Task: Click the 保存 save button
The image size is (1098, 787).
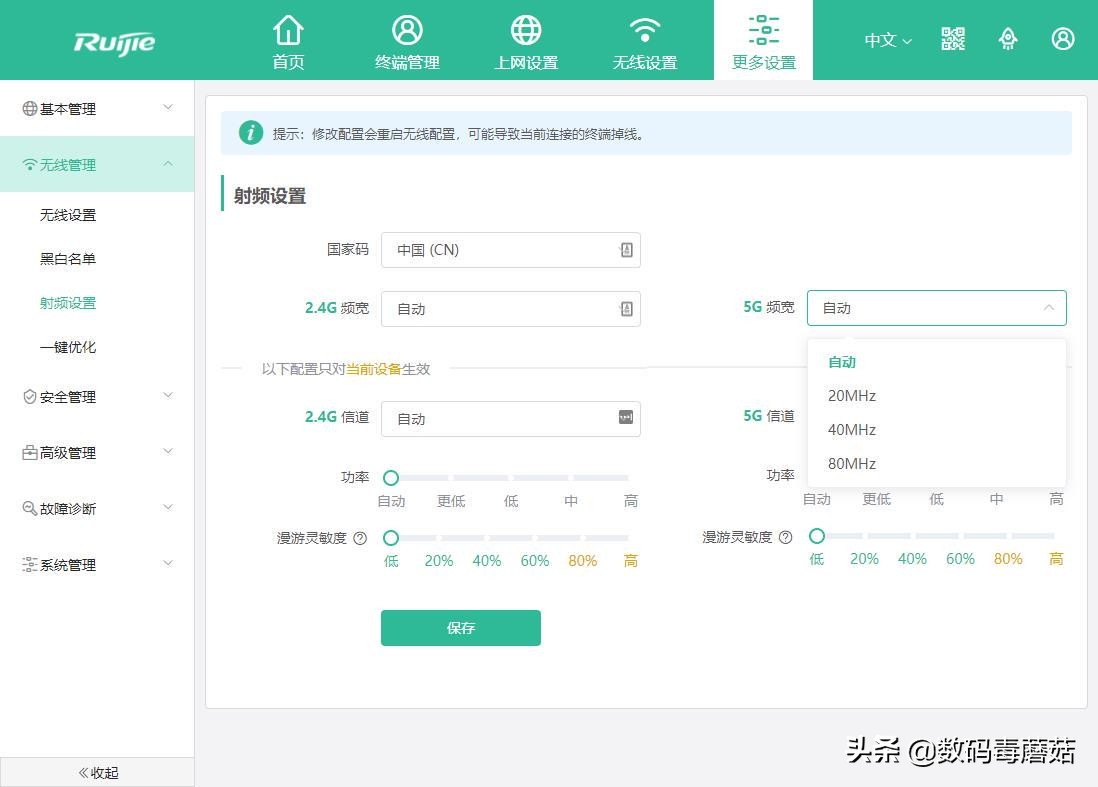Action: coord(460,628)
